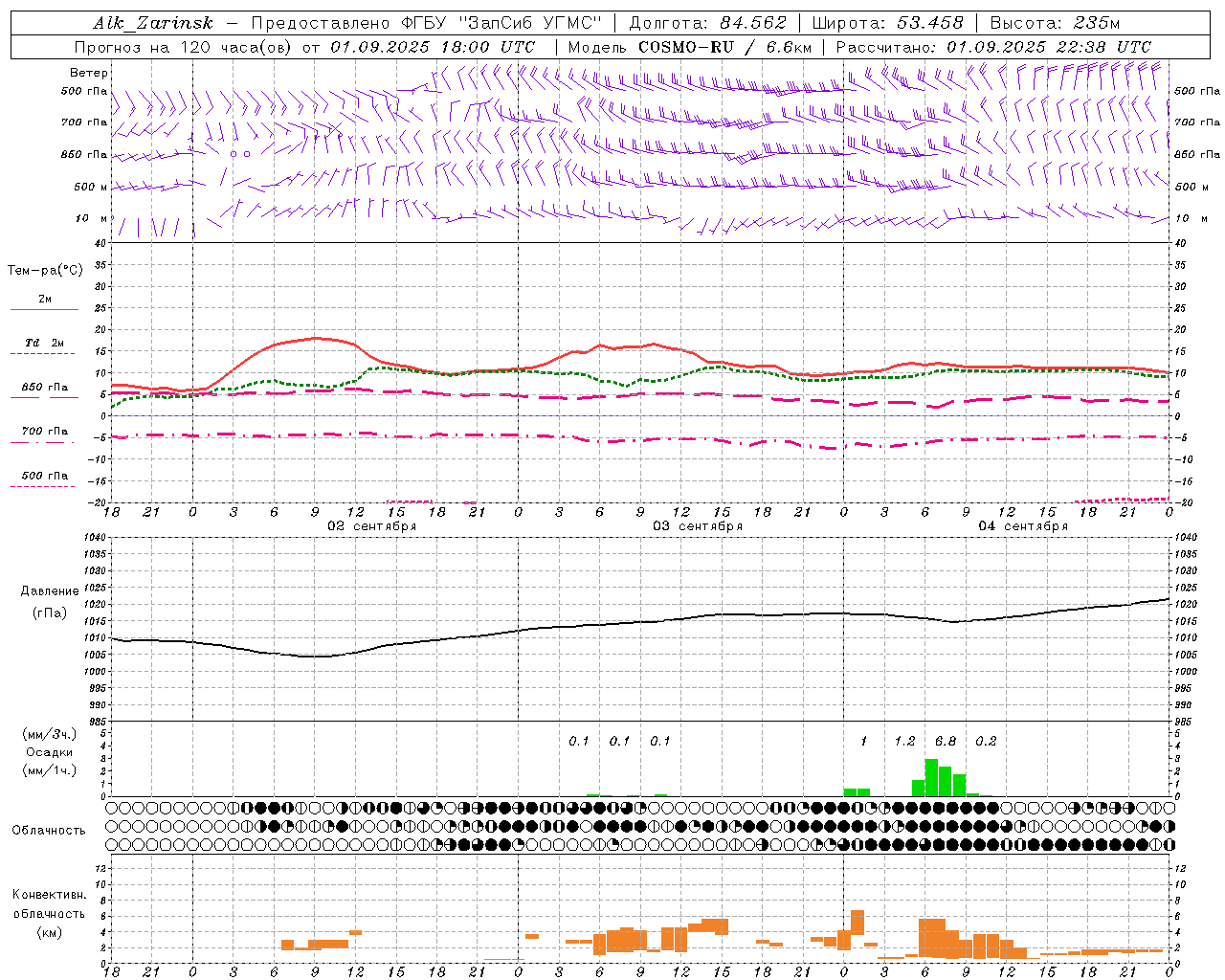Click the Осадки panel label
Screen dimensions: 1225x980
point(50,752)
